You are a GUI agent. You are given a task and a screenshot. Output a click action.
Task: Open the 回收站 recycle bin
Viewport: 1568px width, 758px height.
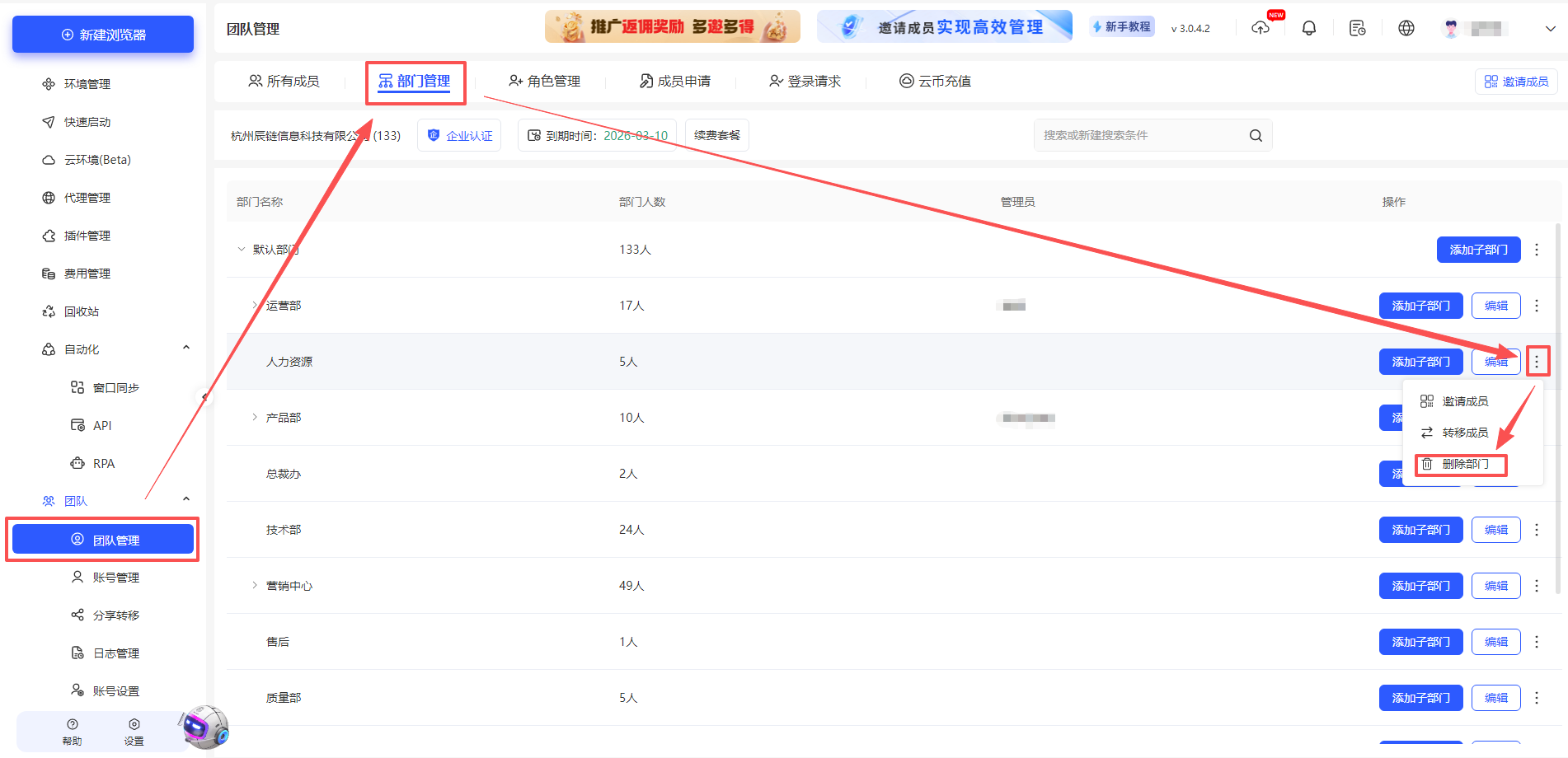tap(79, 311)
